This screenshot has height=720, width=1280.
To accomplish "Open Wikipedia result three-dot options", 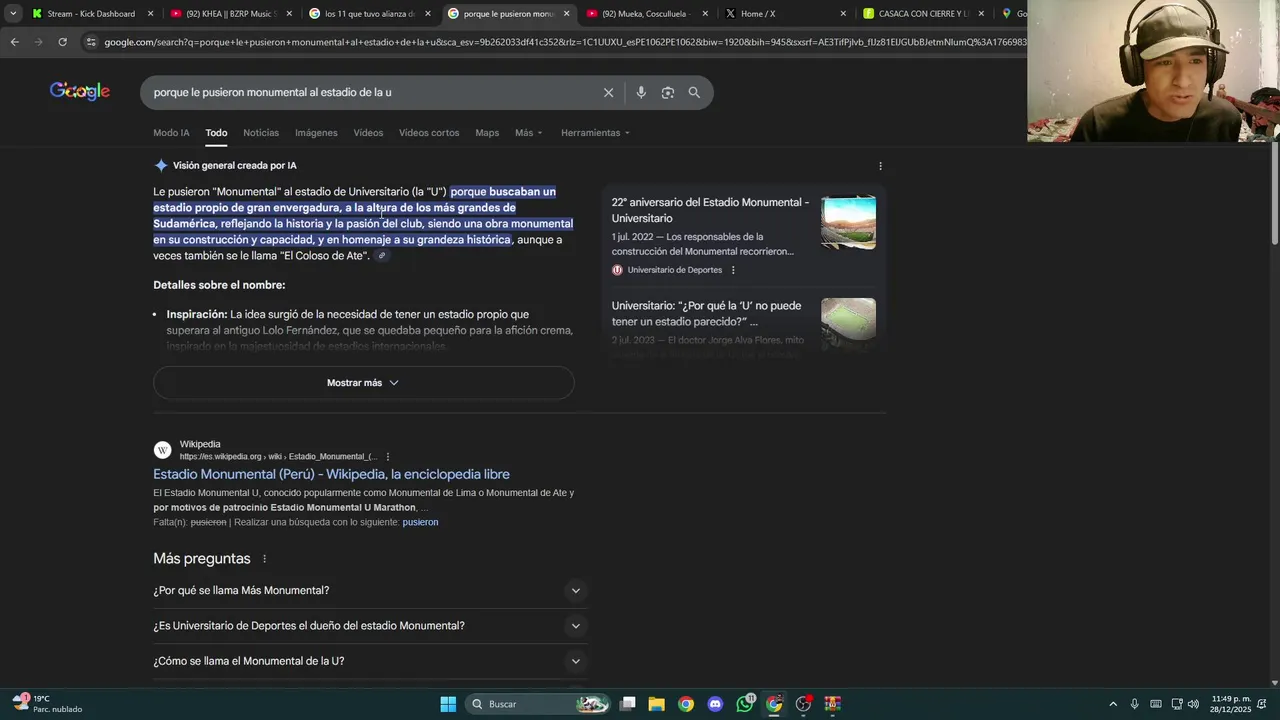I will tap(388, 457).
